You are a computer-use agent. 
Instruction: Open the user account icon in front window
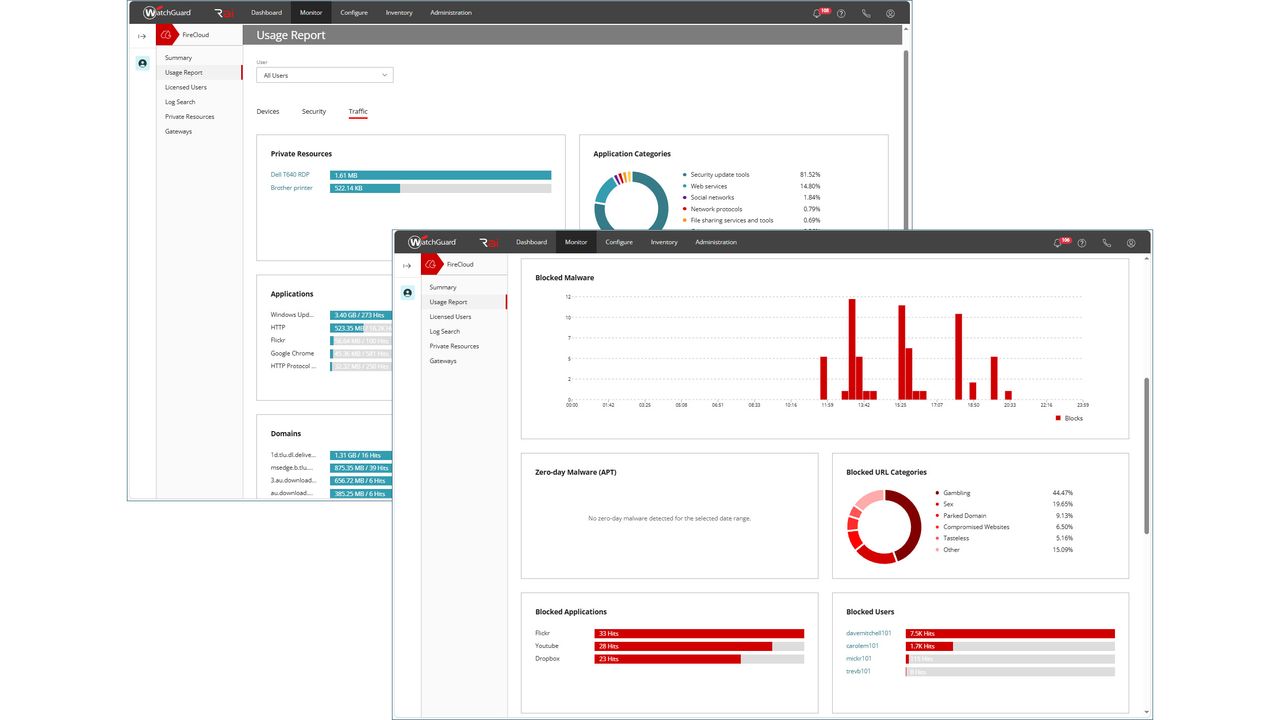point(1131,242)
